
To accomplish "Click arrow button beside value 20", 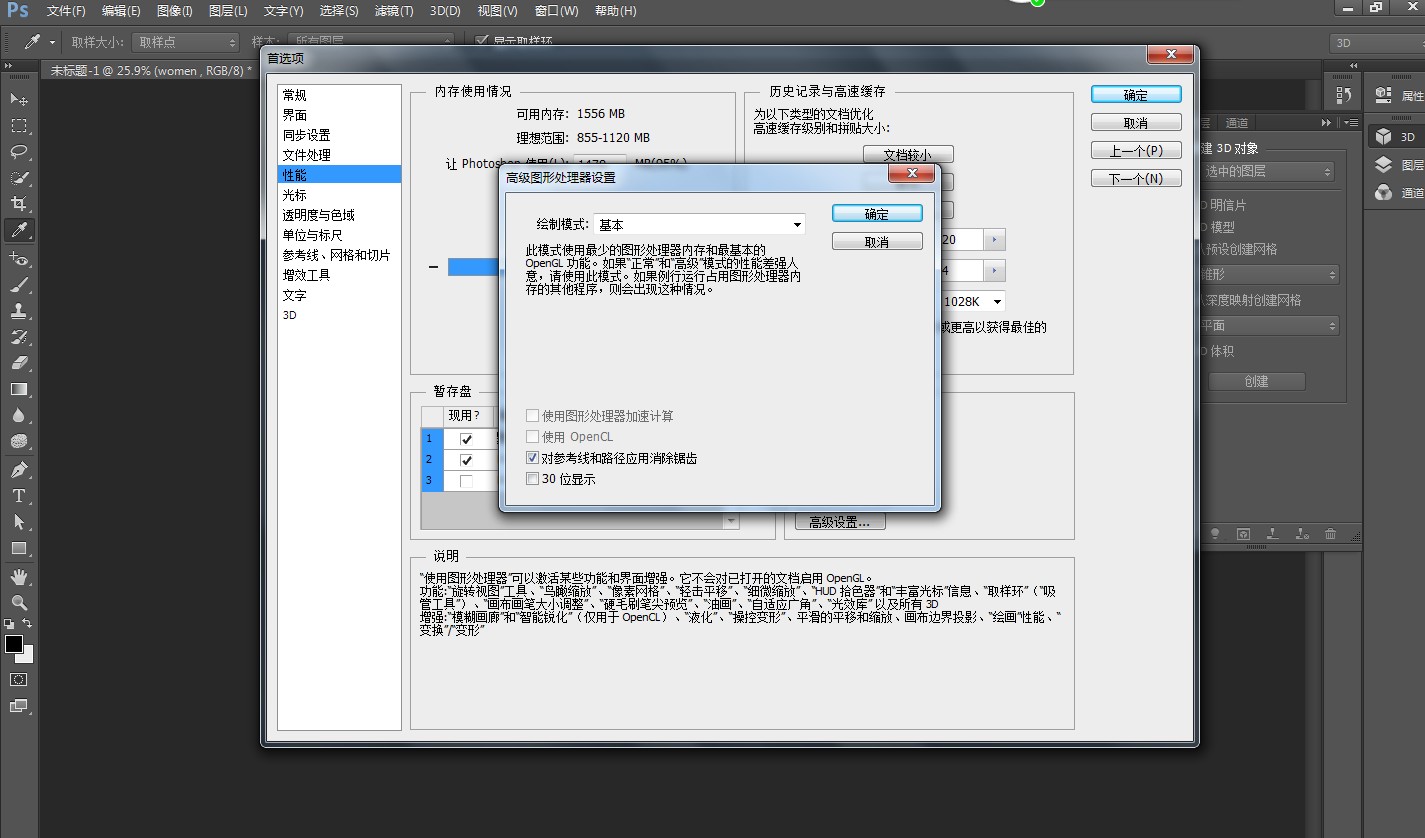I will (995, 240).
